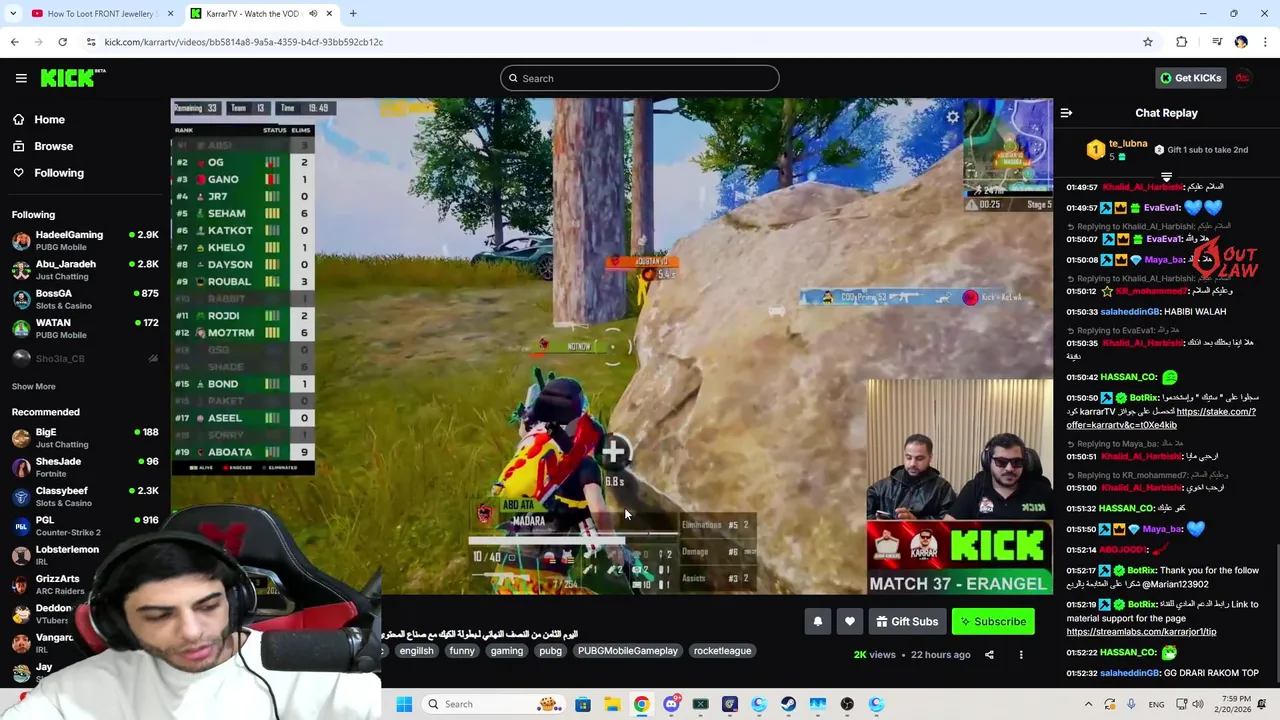Reload the page with the browser refresh icon
Viewport: 1280px width, 720px height.
tap(62, 42)
